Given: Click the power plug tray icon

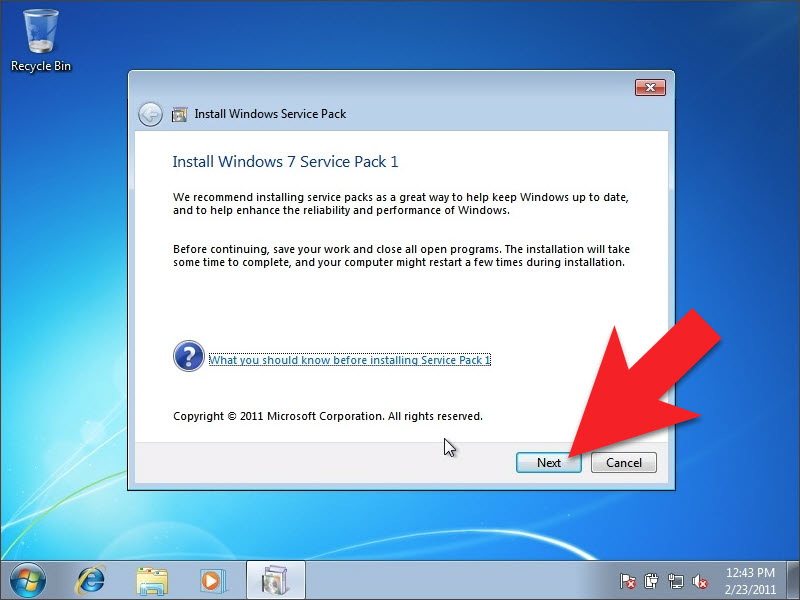Looking at the screenshot, I should [652, 580].
